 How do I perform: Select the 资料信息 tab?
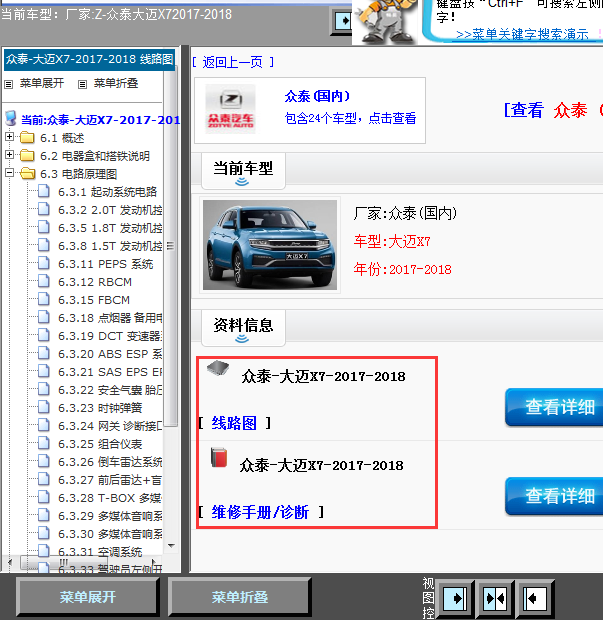[243, 328]
